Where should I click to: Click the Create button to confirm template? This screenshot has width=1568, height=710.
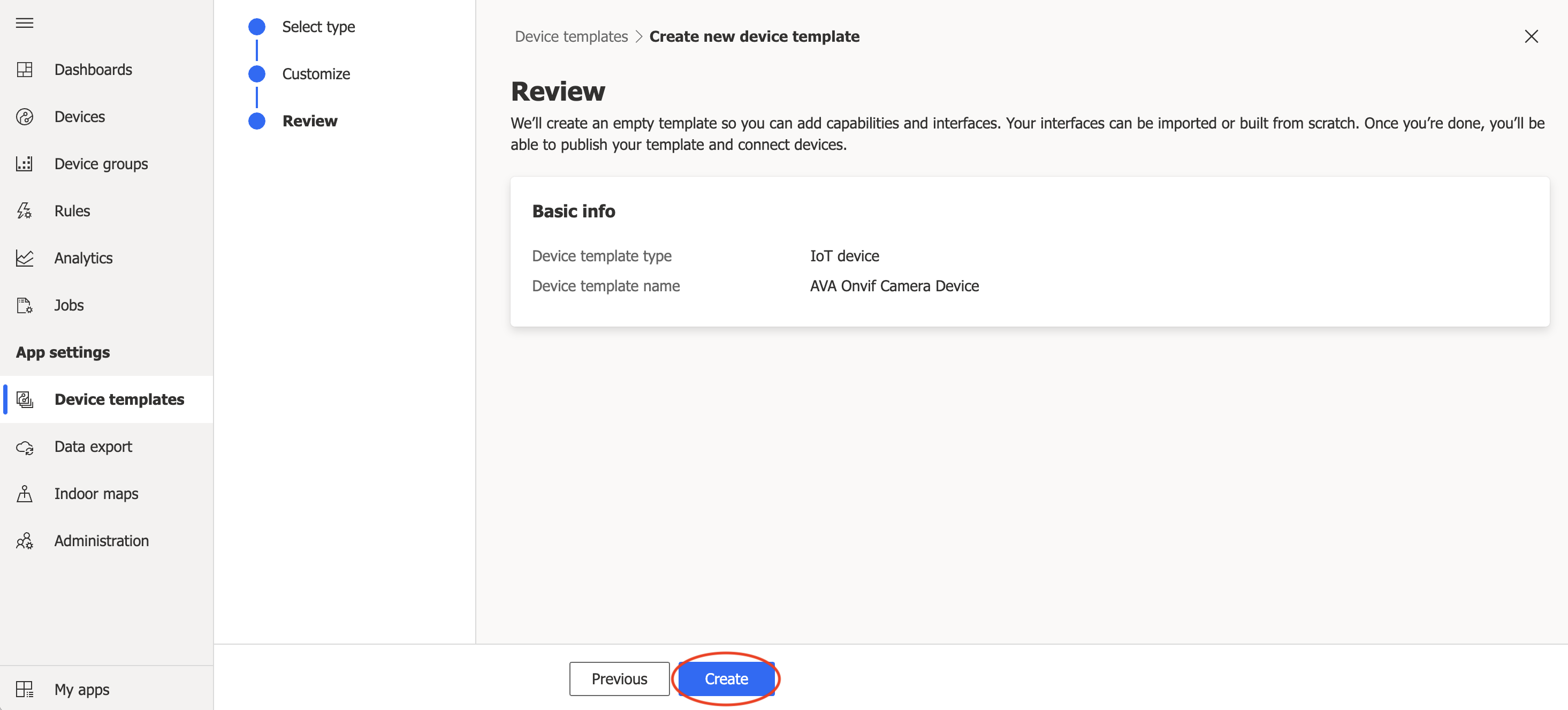[727, 678]
